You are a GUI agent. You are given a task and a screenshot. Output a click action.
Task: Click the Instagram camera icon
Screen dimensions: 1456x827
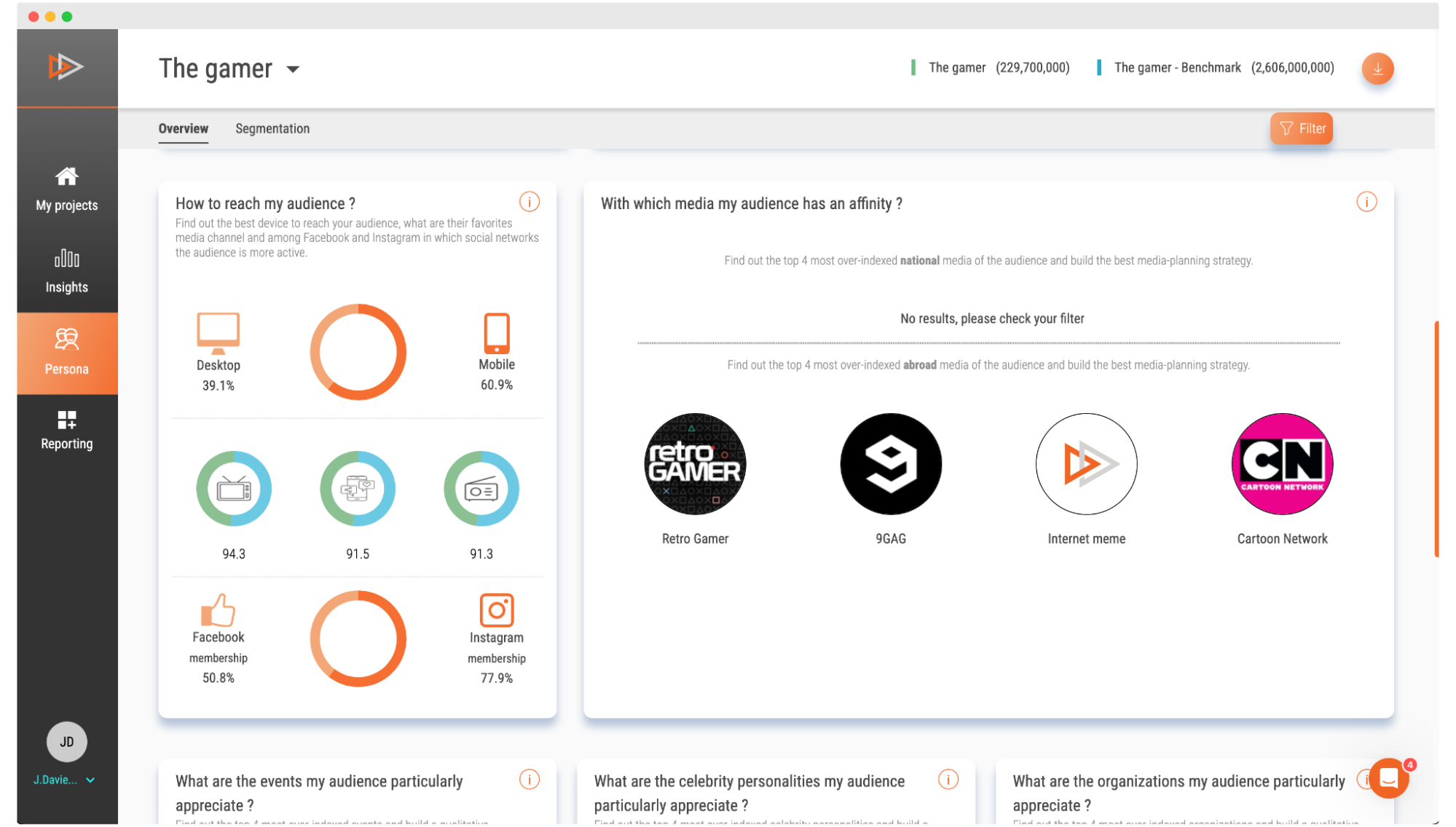pos(497,610)
